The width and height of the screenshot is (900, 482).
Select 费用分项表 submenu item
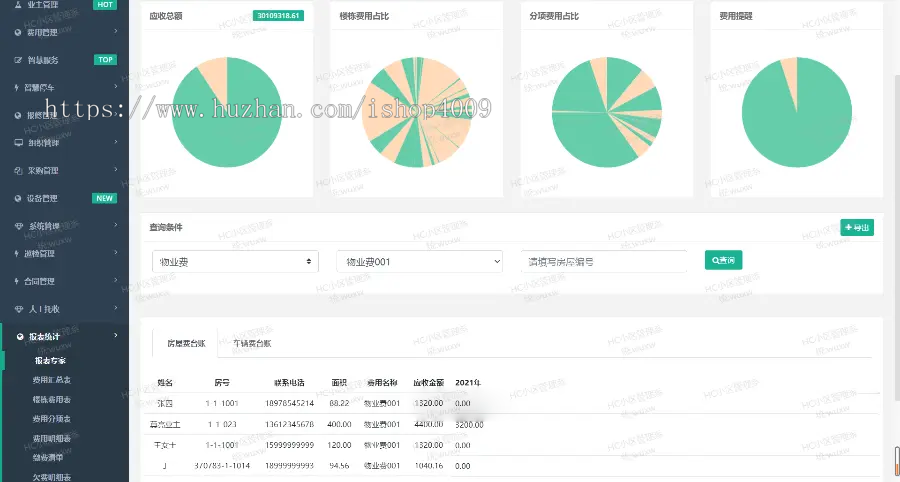coord(52,419)
